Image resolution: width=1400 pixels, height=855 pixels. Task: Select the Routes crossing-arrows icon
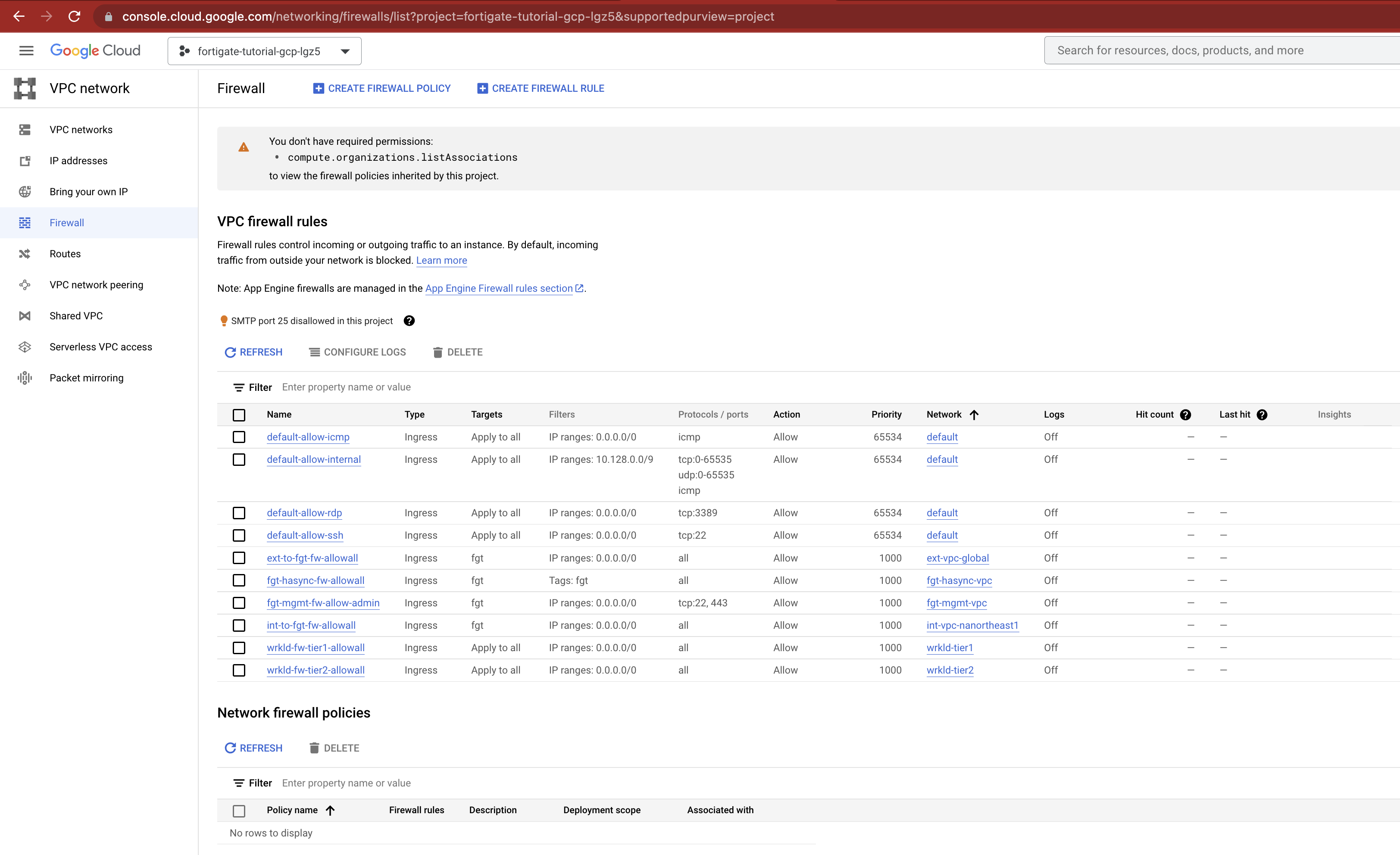[25, 253]
